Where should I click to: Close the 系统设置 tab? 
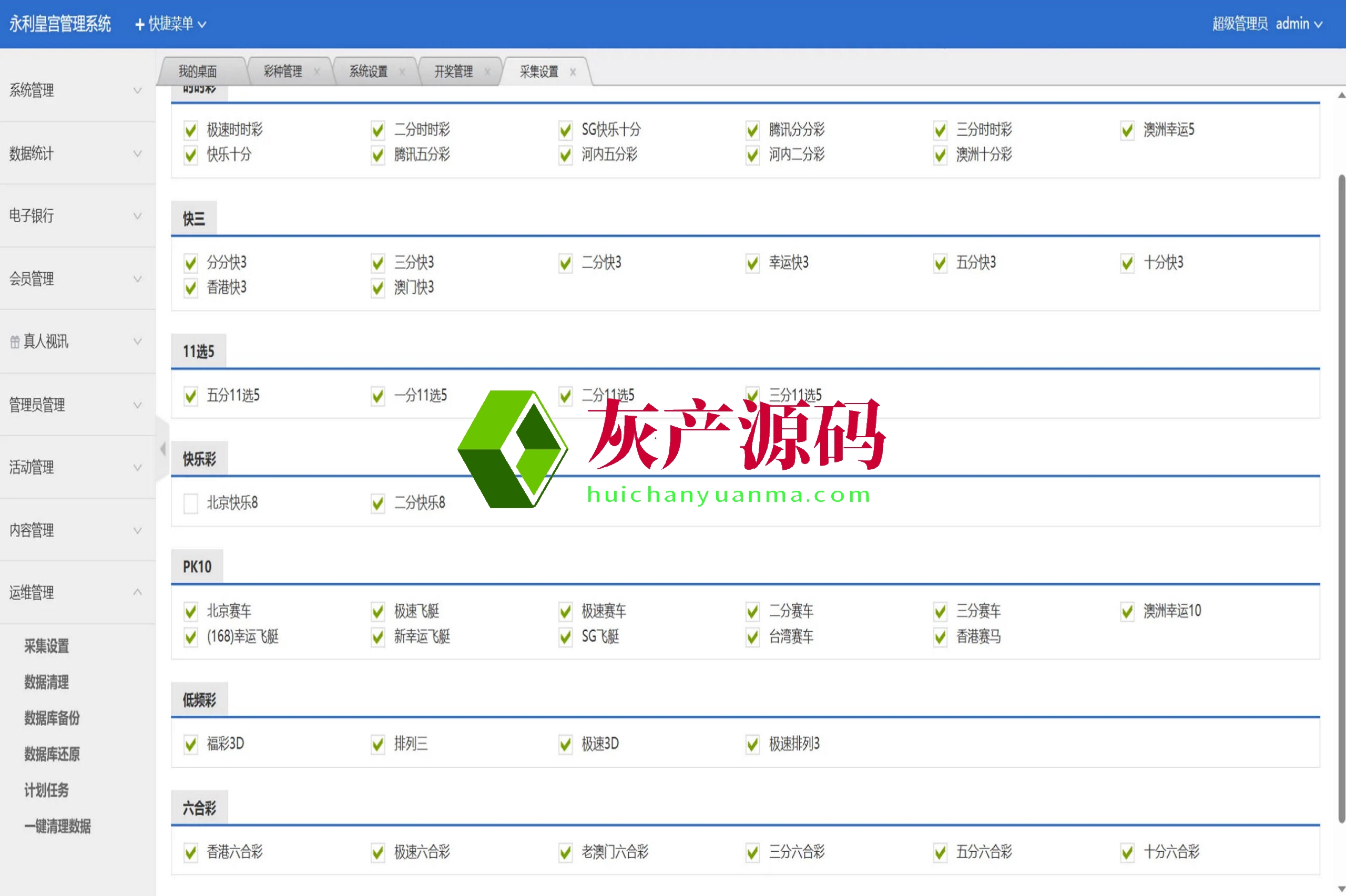tap(402, 72)
